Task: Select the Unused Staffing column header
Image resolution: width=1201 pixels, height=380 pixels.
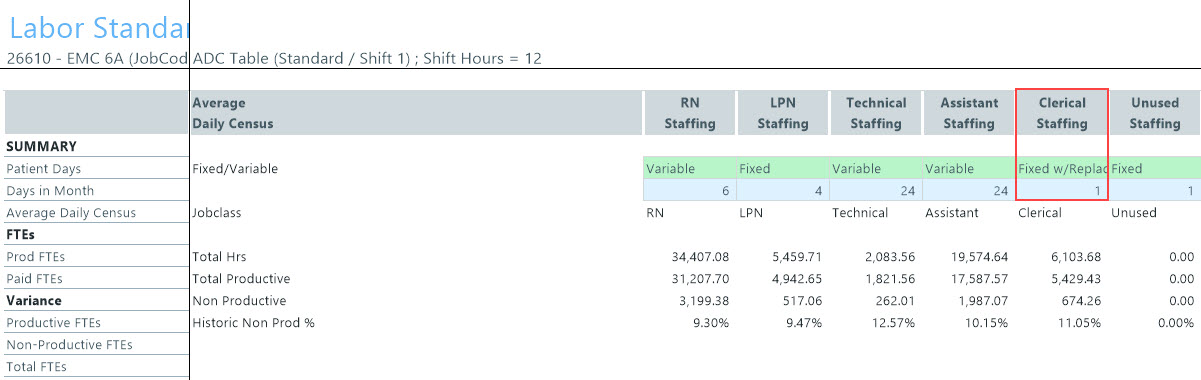Action: (1154, 113)
